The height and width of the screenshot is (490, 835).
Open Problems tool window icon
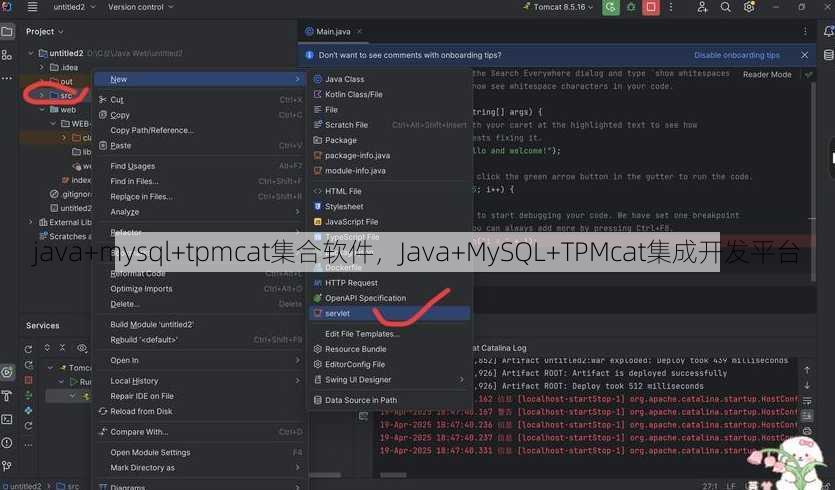pyautogui.click(x=7, y=443)
